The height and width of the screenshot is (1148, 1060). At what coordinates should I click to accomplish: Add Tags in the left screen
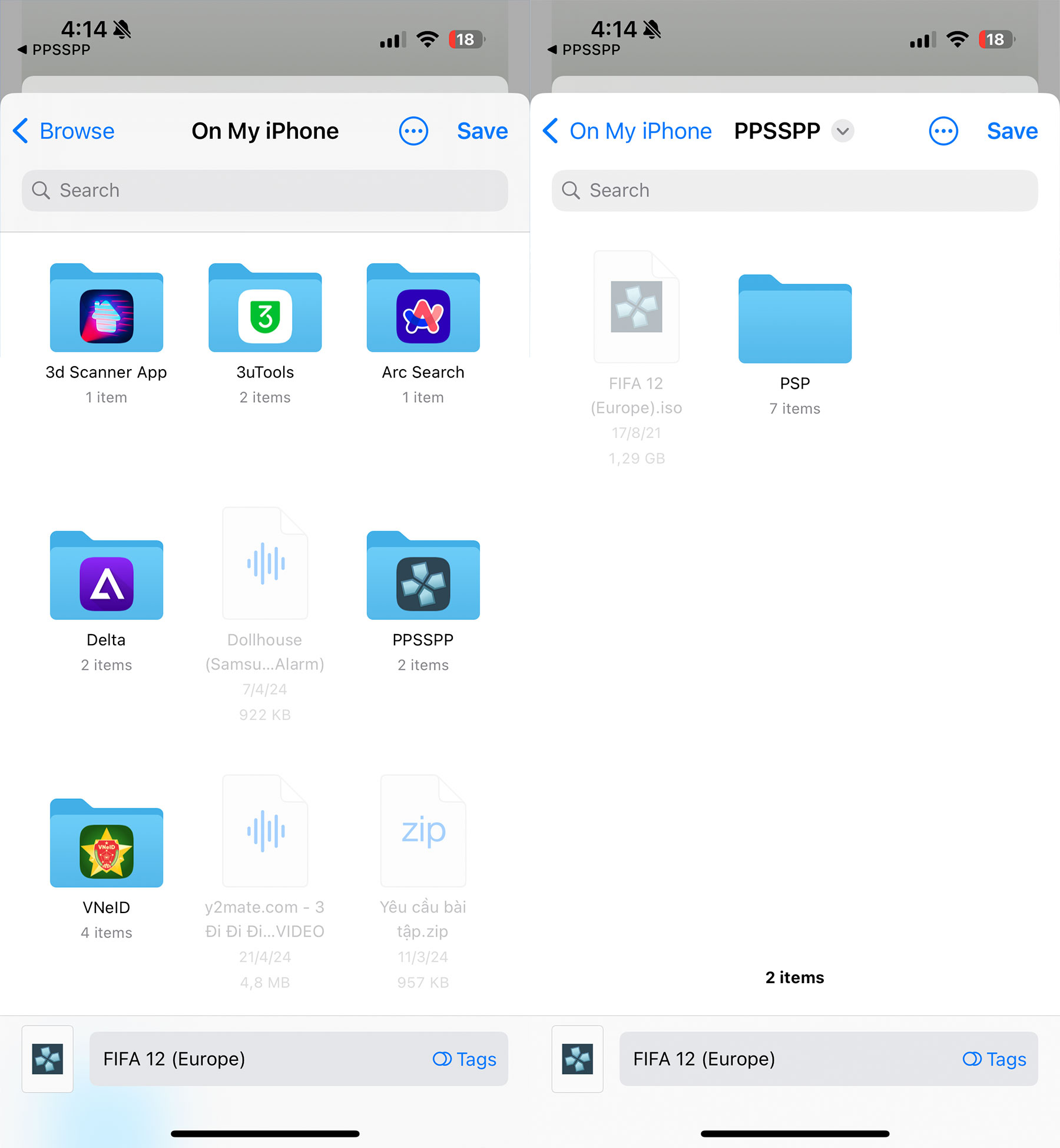pyautogui.click(x=465, y=1059)
